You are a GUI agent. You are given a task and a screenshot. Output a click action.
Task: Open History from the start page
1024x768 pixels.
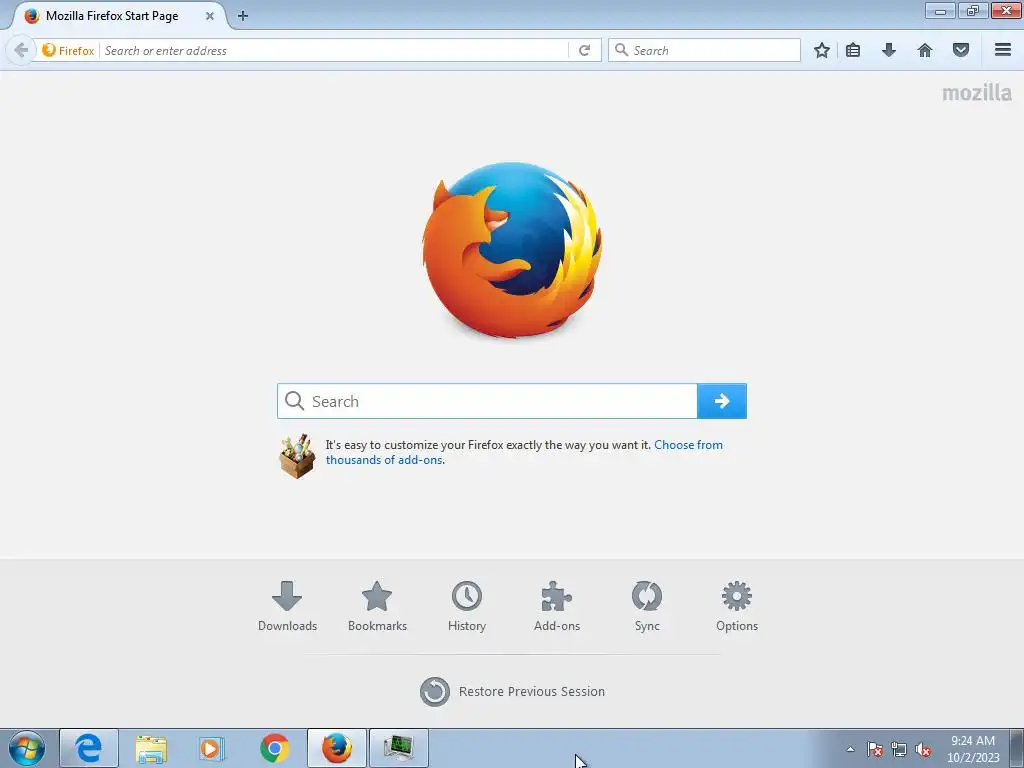click(467, 607)
